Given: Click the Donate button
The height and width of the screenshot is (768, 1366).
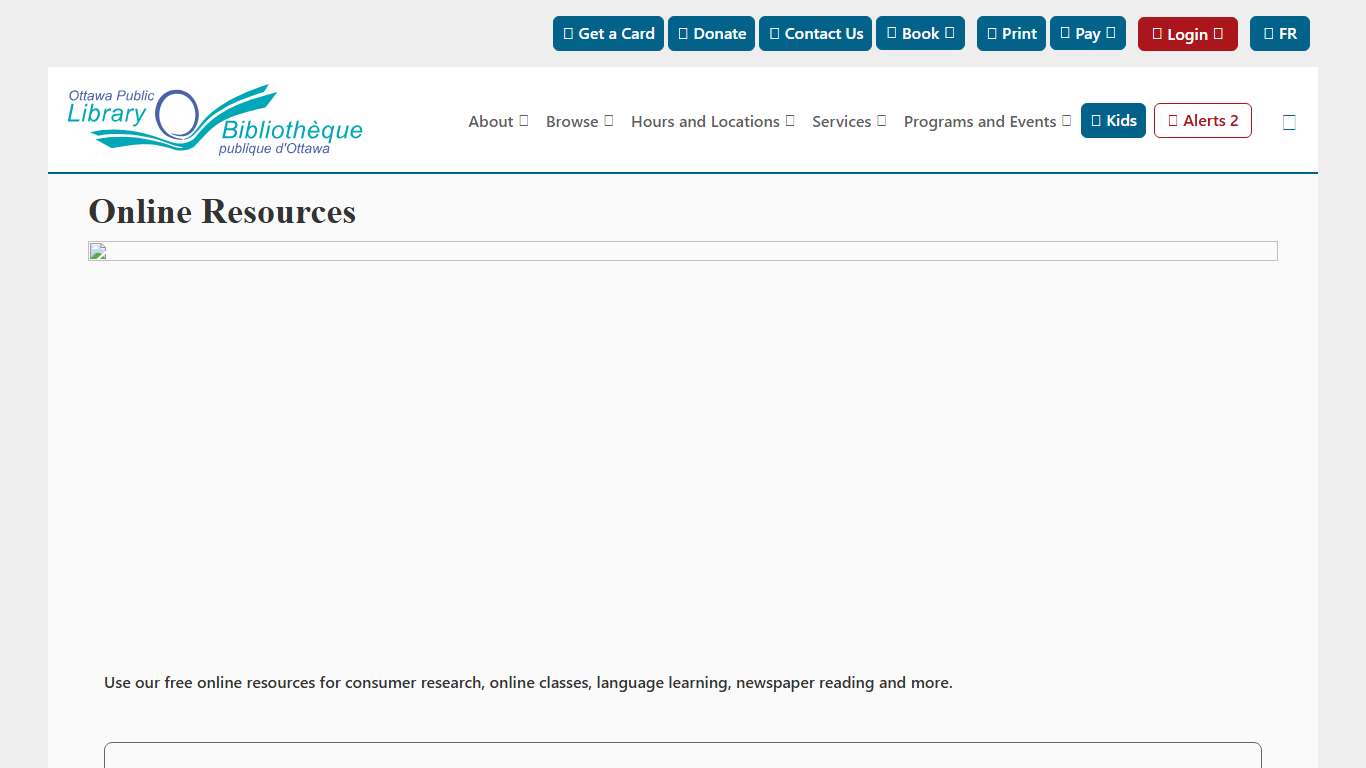Looking at the screenshot, I should tap(711, 33).
